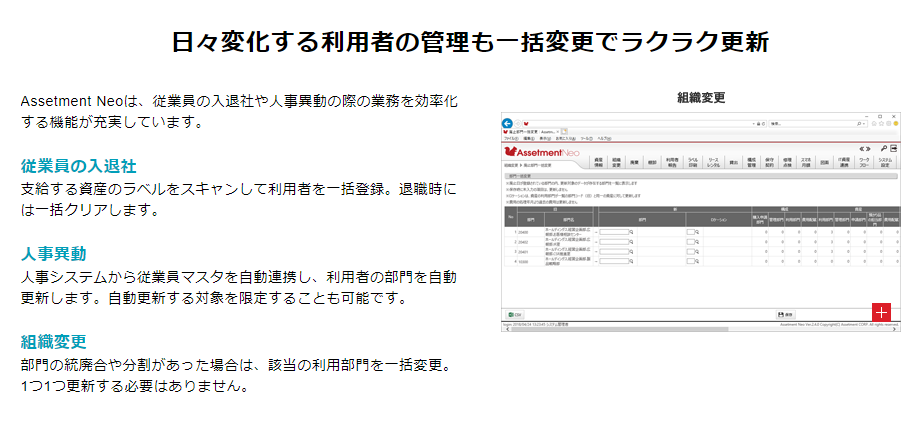Open the 資産情報 navigation tab

click(598, 161)
